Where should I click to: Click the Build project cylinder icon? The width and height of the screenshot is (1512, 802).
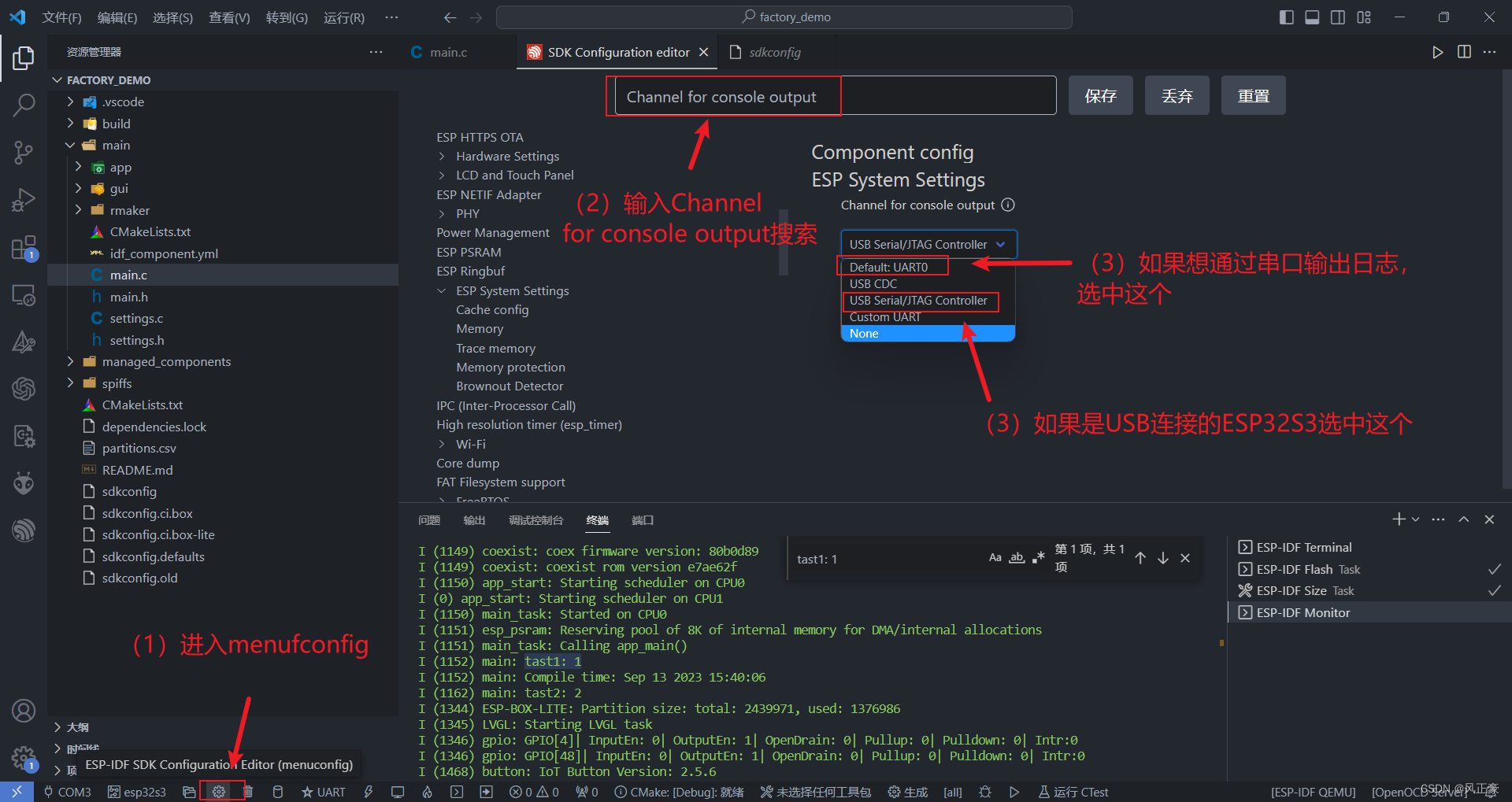[278, 792]
